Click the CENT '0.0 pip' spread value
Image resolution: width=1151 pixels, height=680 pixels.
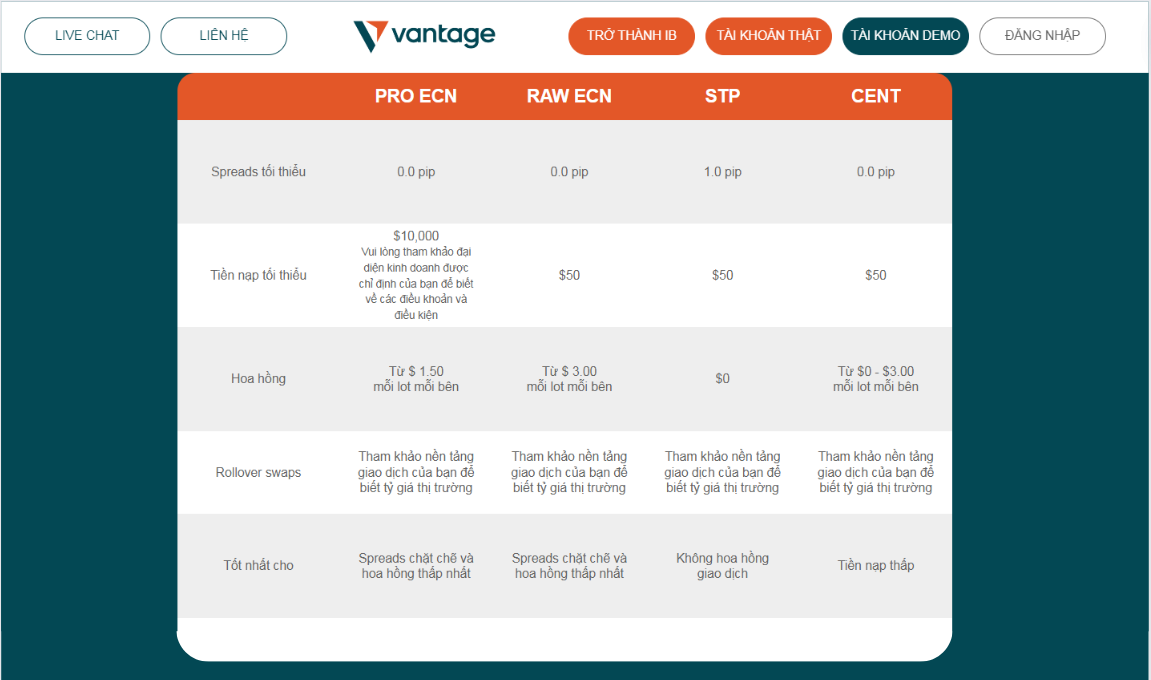coord(876,172)
